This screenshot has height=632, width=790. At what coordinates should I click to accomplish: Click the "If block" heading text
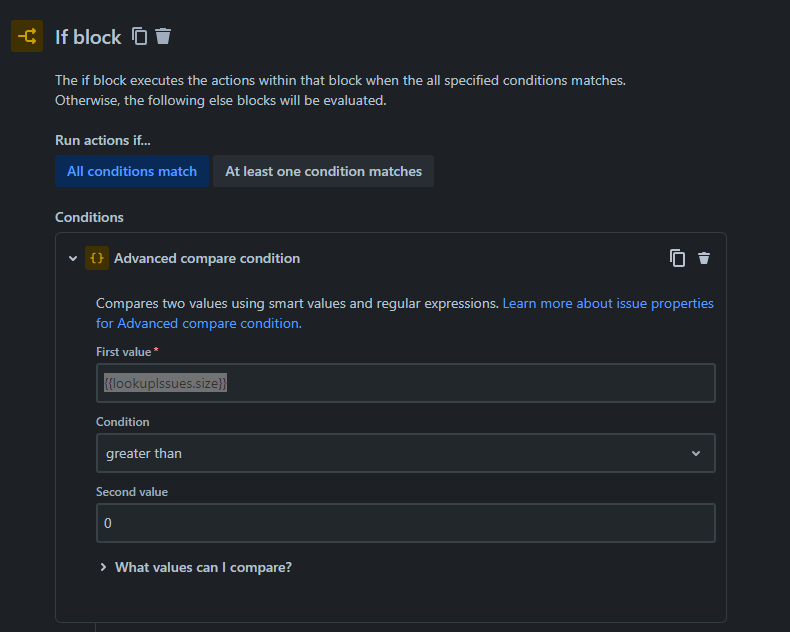click(88, 37)
